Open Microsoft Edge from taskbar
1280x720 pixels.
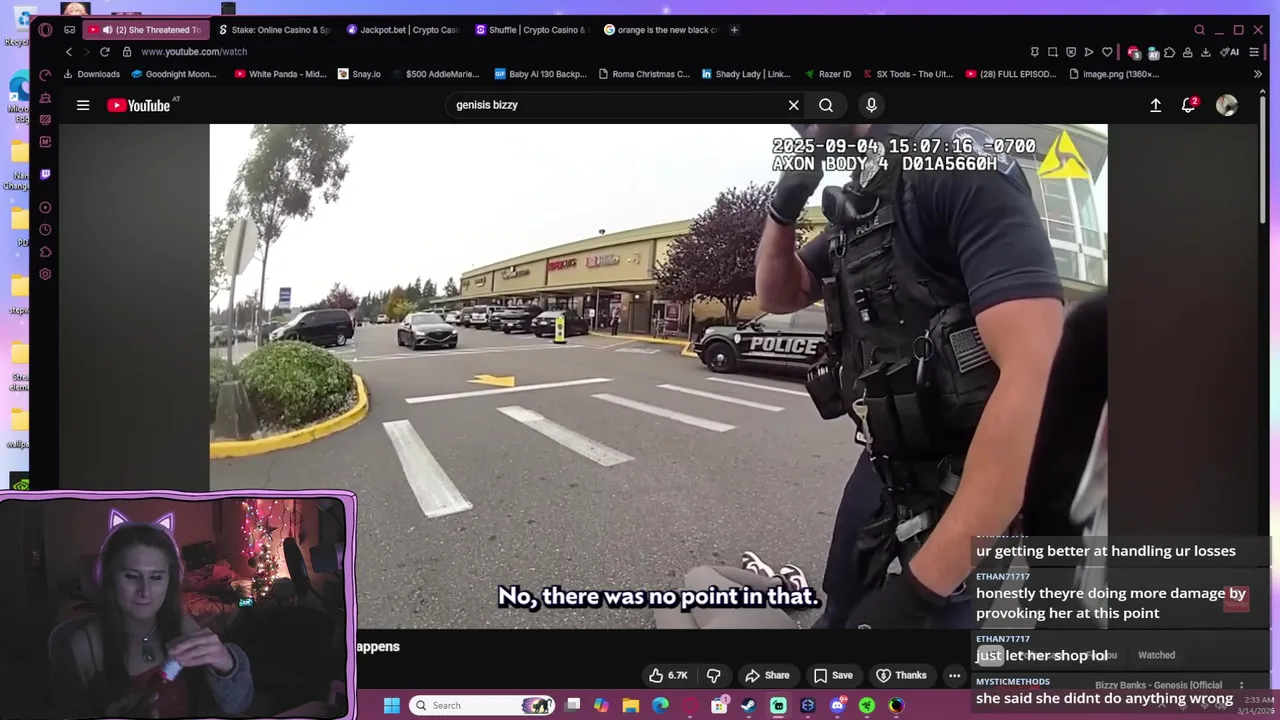(660, 706)
